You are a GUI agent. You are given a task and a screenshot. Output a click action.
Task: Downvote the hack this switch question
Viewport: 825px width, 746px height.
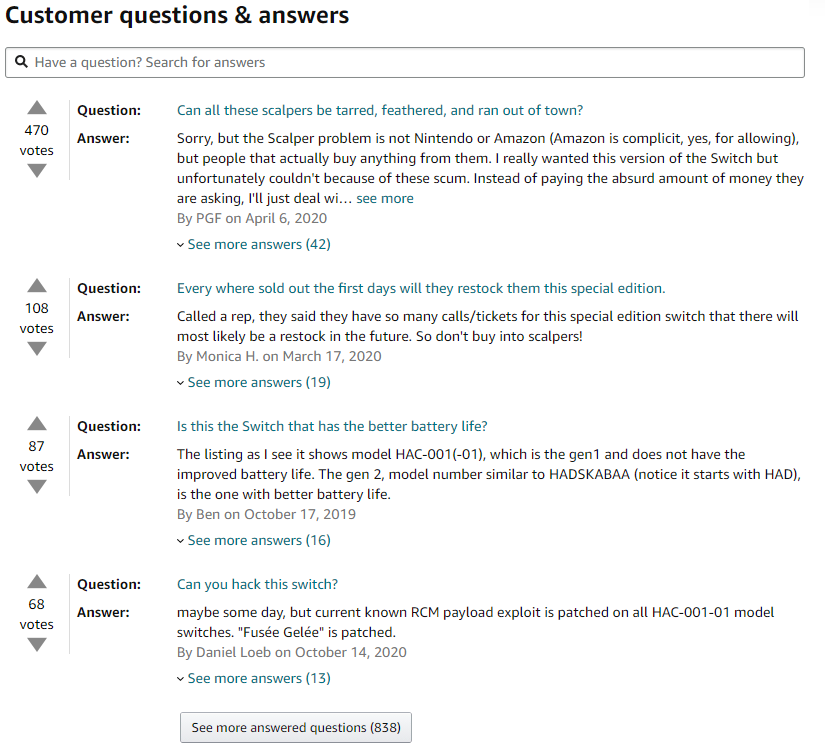tap(37, 645)
